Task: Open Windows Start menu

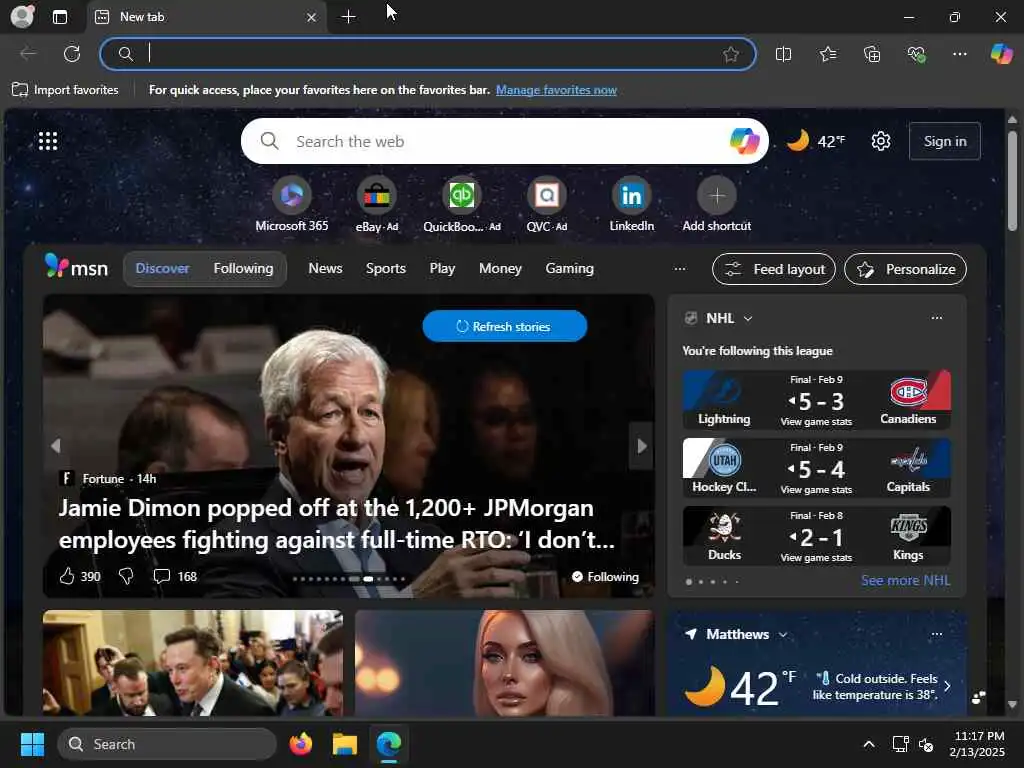Action: pos(32,744)
